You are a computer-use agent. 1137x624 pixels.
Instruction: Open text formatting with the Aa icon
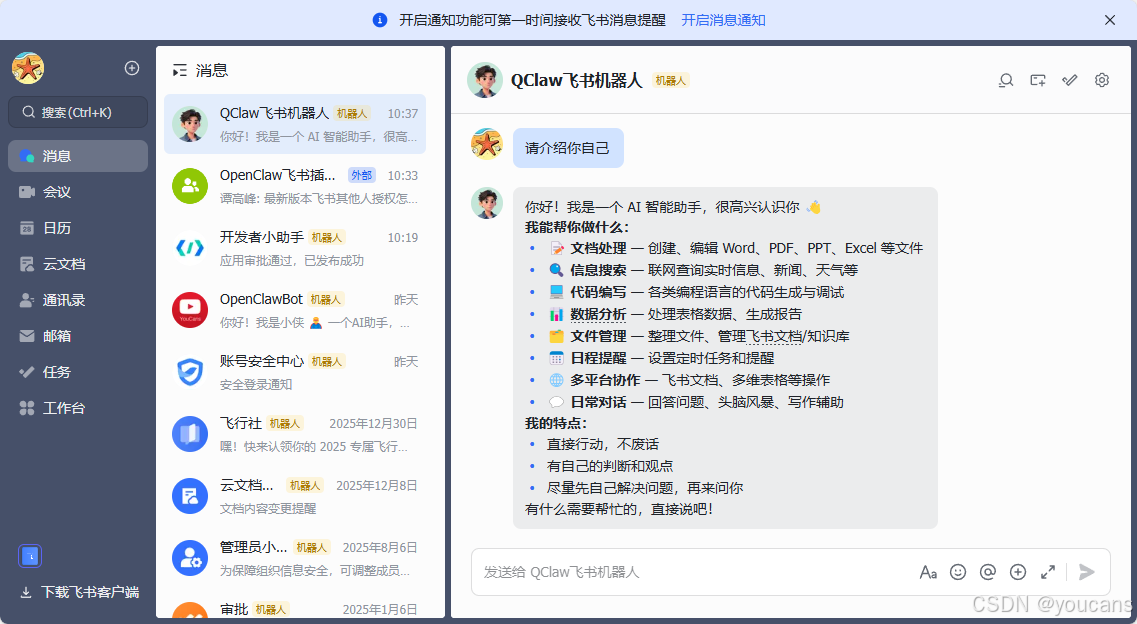coord(928,571)
